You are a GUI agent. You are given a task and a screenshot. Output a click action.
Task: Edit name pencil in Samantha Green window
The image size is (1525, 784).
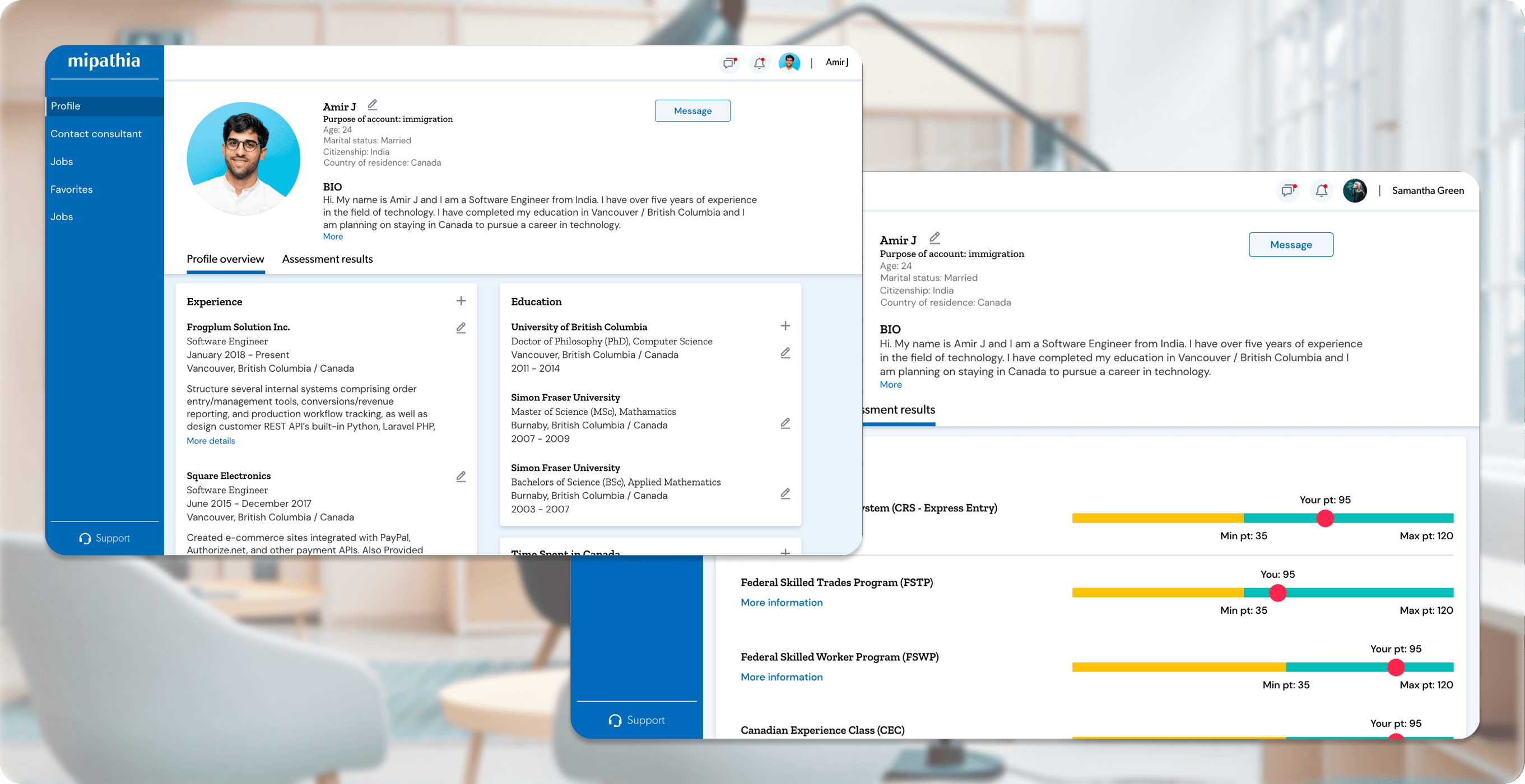[934, 238]
